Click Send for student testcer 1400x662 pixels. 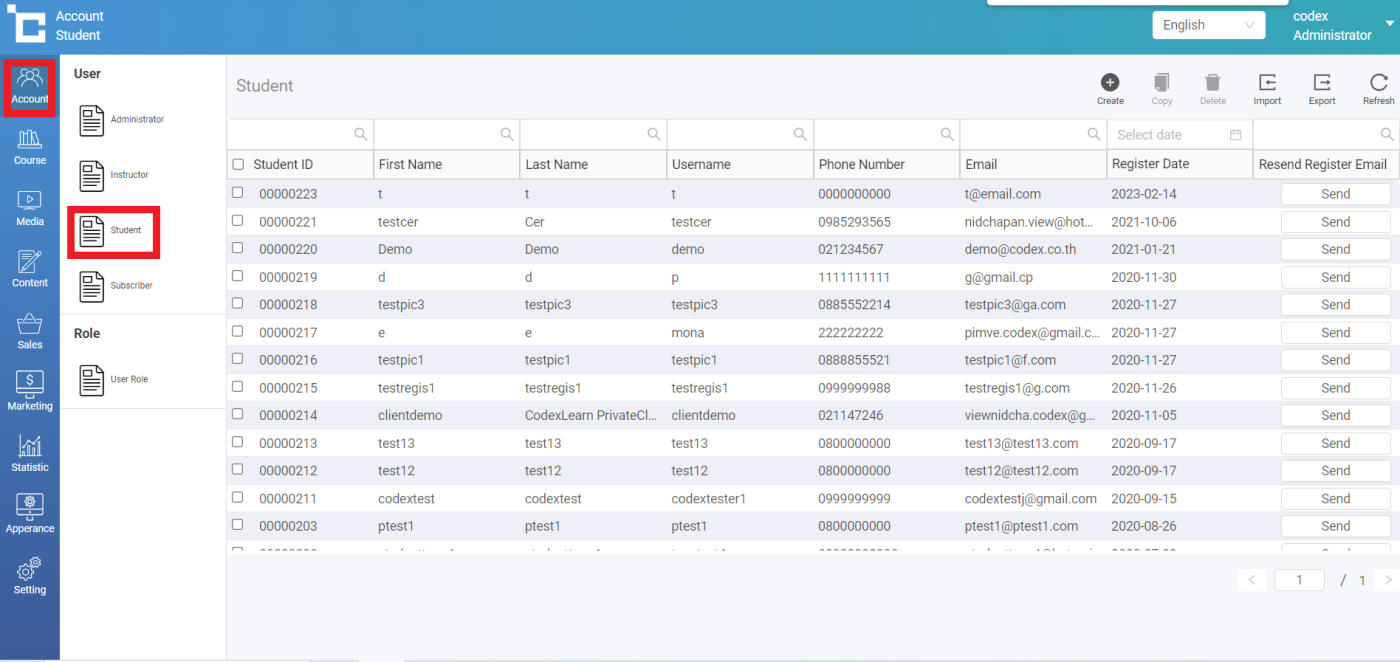1335,222
